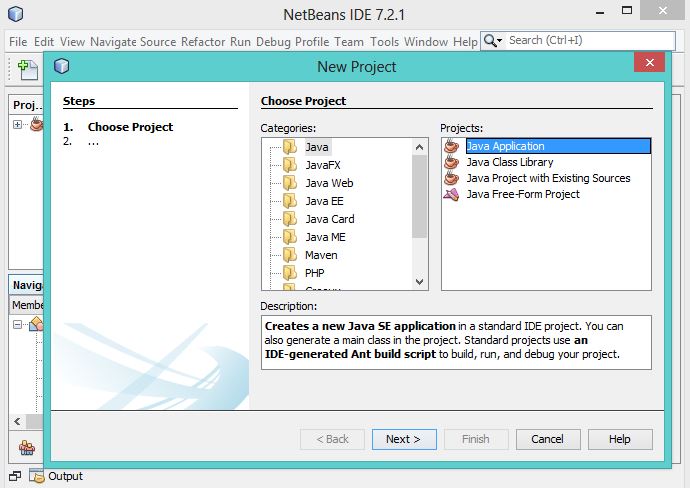The height and width of the screenshot is (488, 690).
Task: Click the NetBeans cube icon in dialog title
Action: pyautogui.click(x=62, y=66)
